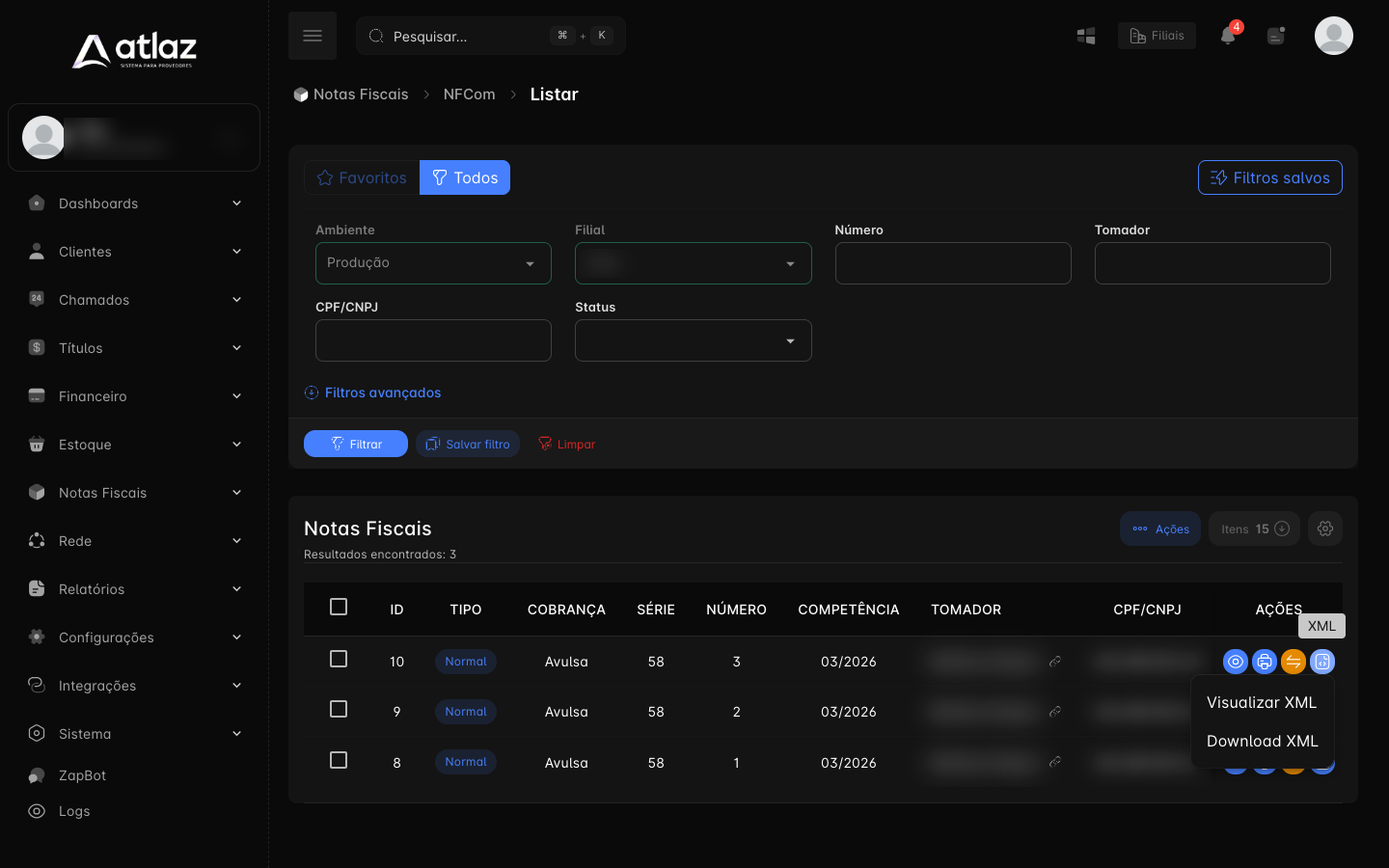The width and height of the screenshot is (1389, 868).
Task: Switch to the Favoritos tab
Action: pos(362,177)
